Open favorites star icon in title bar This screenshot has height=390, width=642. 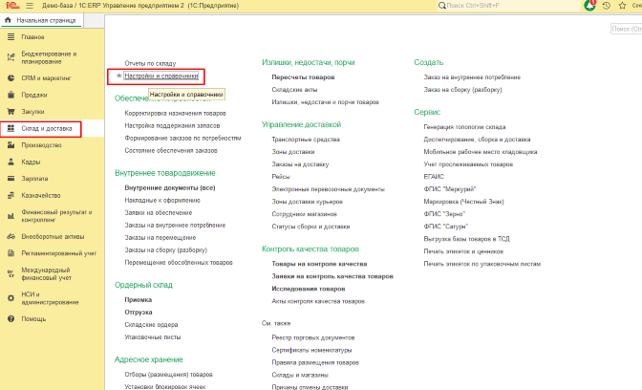tap(622, 6)
